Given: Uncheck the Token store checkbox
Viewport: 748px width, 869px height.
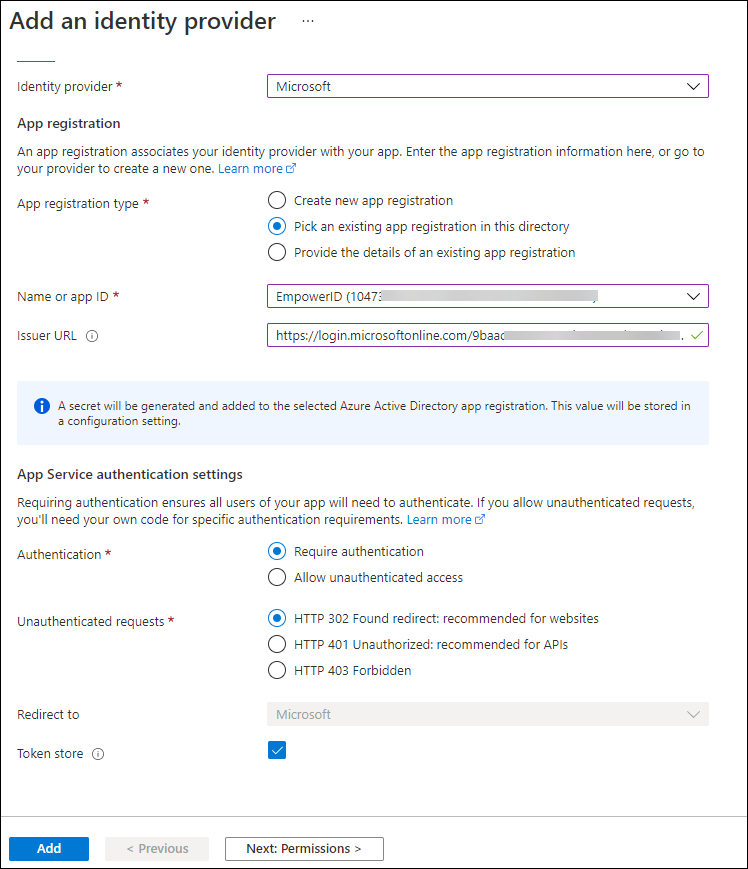Looking at the screenshot, I should (277, 750).
